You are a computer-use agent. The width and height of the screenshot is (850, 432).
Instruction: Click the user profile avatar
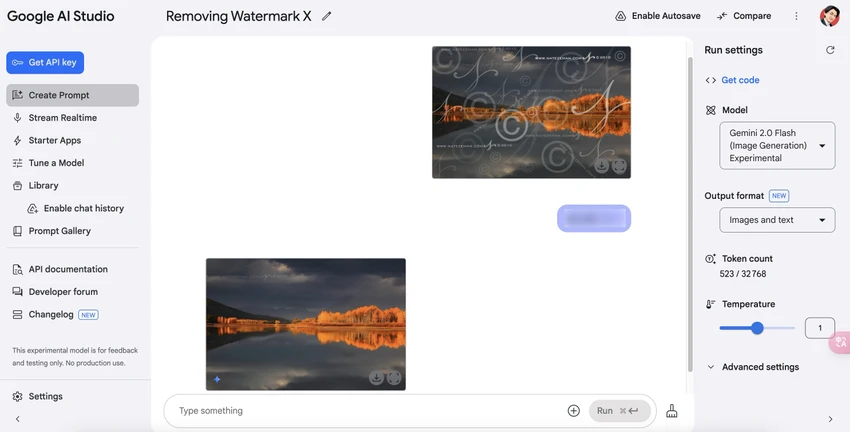[830, 16]
